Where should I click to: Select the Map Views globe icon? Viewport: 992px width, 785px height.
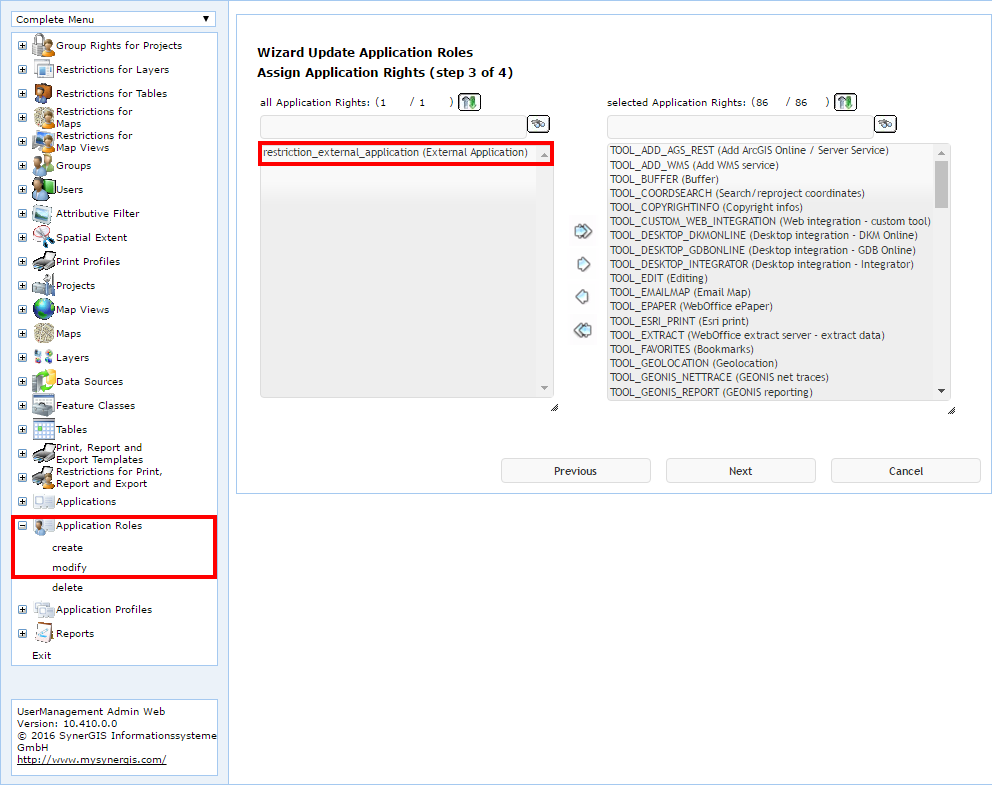(x=41, y=309)
